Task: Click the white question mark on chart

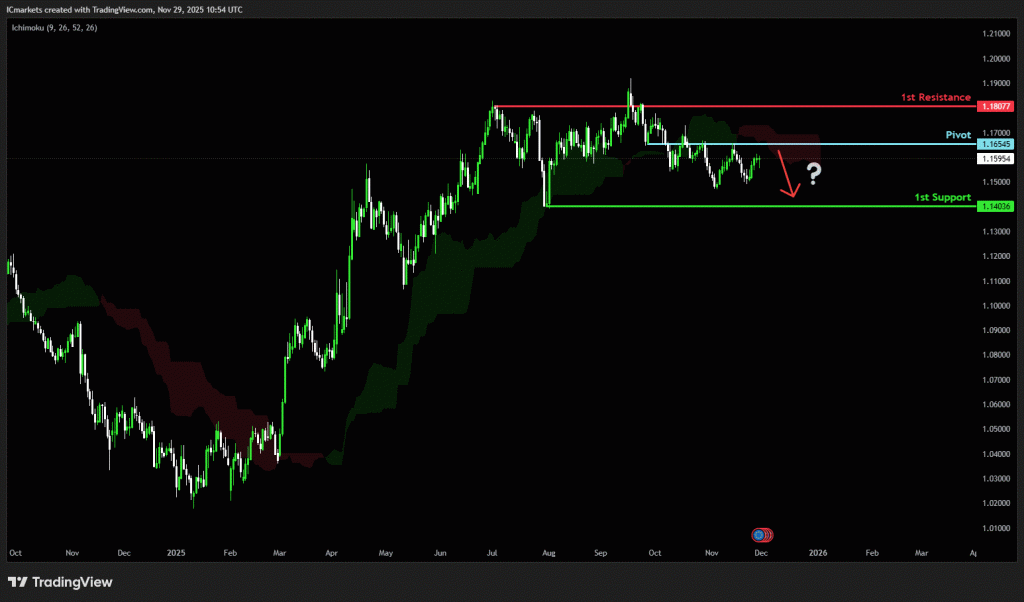Action: [815, 176]
